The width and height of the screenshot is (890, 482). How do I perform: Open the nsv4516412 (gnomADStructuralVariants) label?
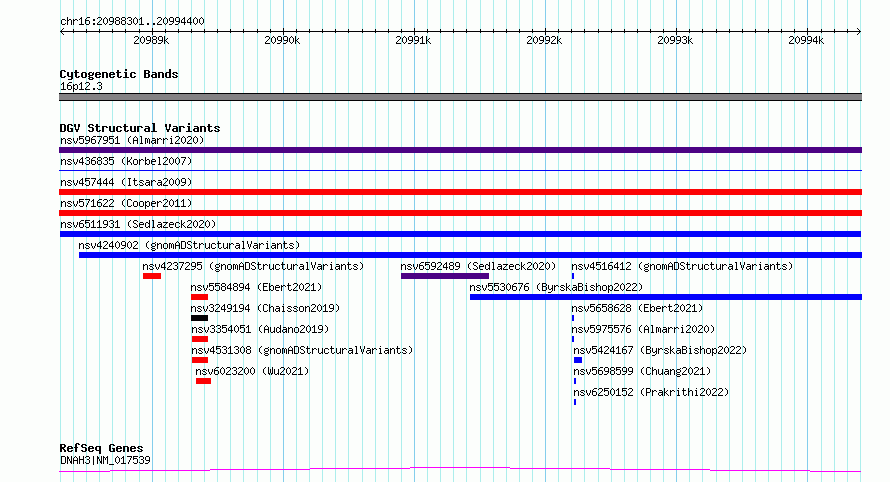click(682, 266)
